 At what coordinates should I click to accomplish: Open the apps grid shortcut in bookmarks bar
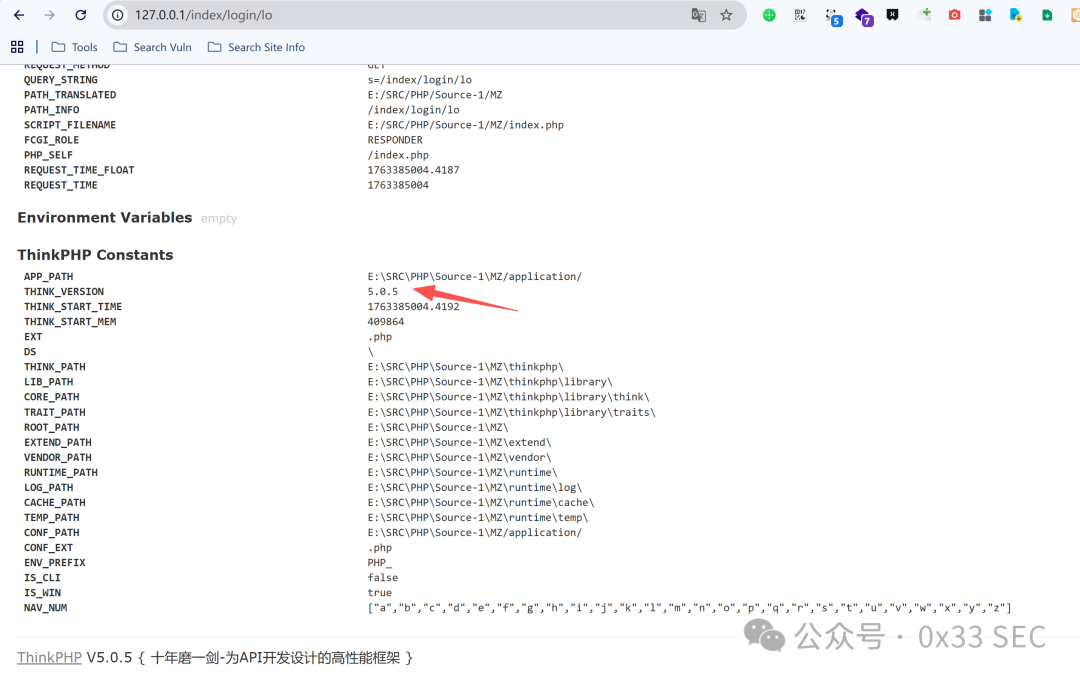[x=17, y=47]
